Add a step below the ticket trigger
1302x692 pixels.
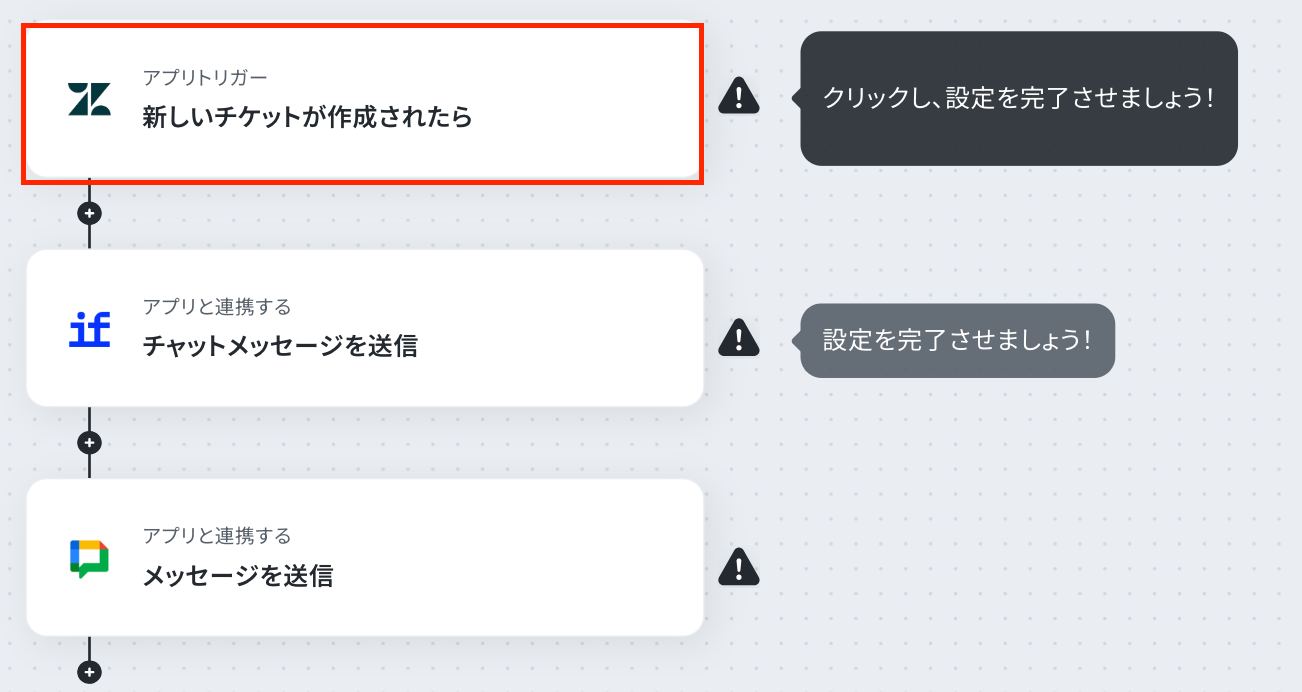click(90, 213)
